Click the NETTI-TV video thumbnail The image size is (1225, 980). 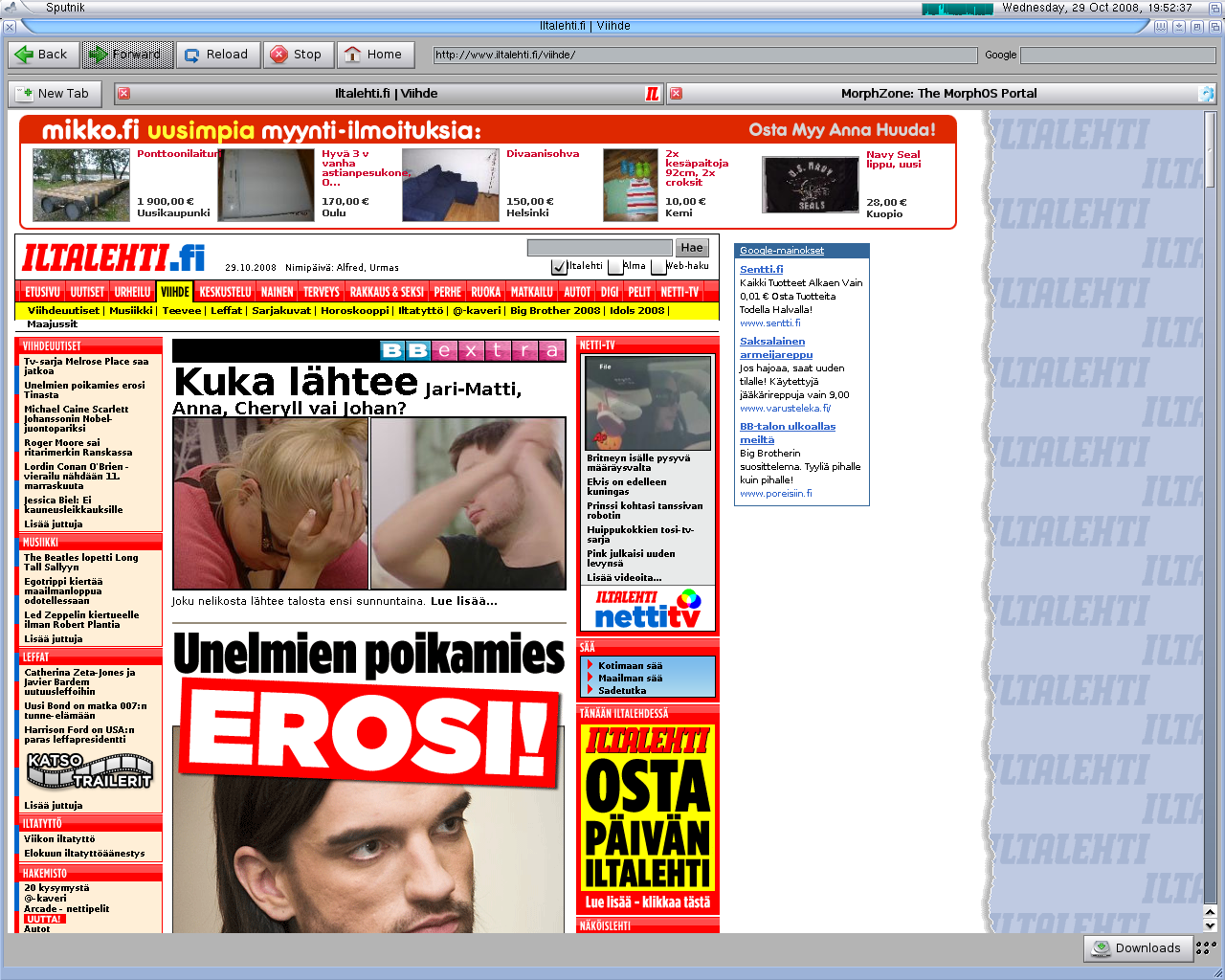pos(648,403)
